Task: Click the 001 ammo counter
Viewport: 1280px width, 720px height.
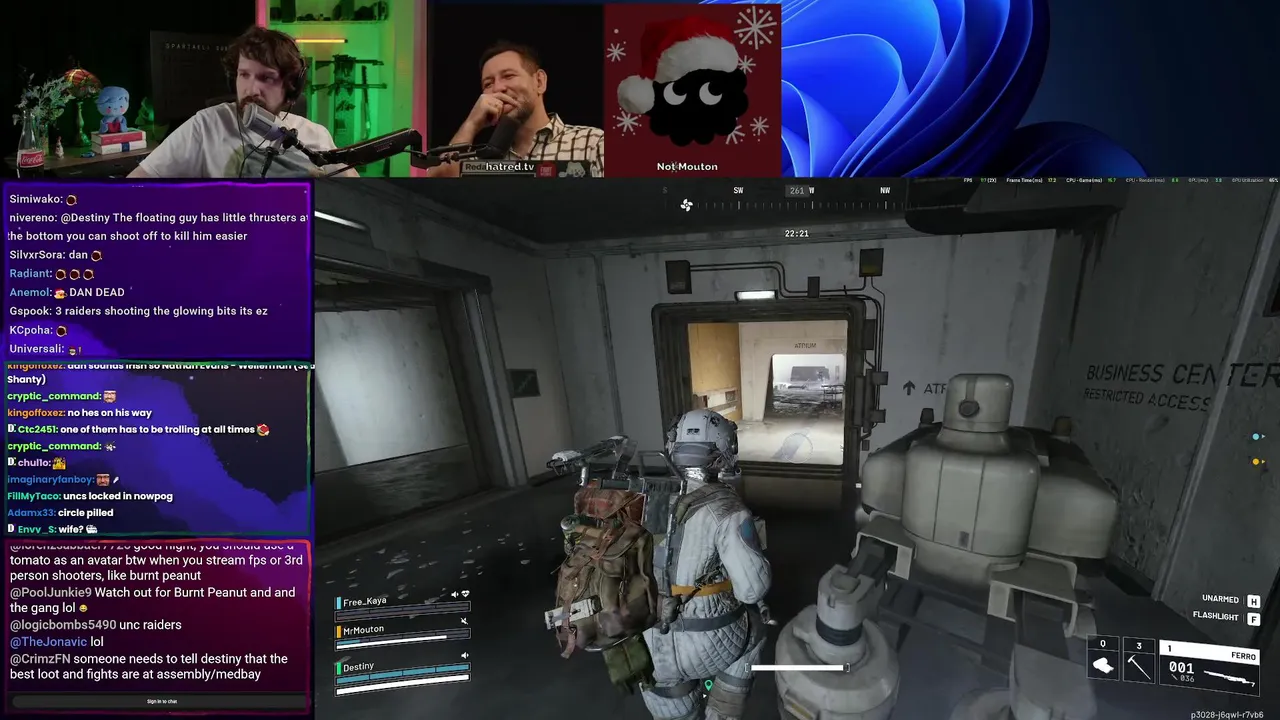Action: pos(1181,668)
